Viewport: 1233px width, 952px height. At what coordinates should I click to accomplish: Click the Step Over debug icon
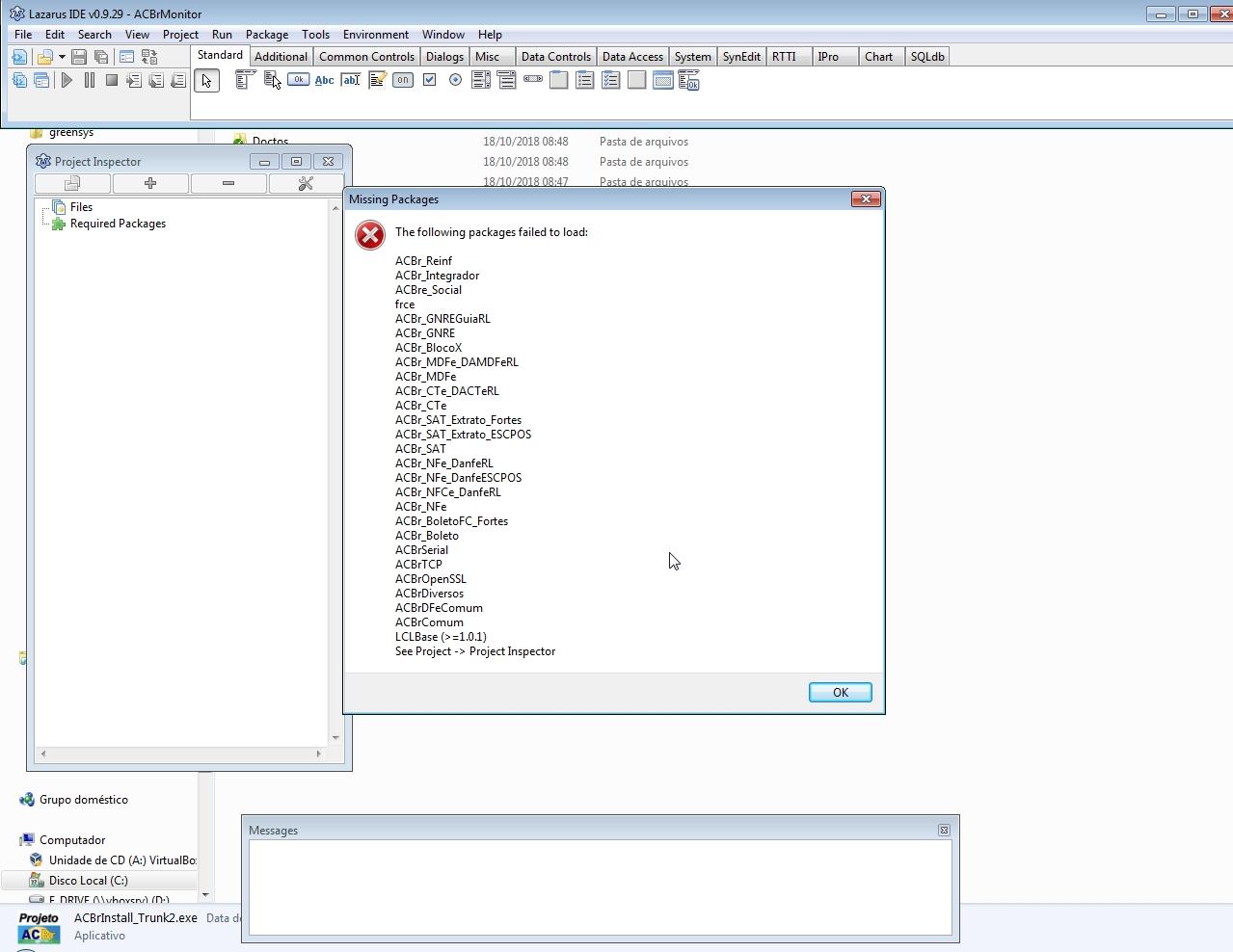tap(156, 81)
